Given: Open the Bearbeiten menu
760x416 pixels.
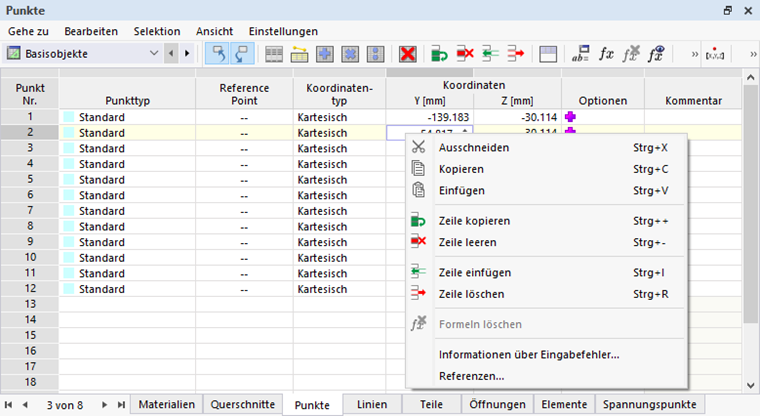Looking at the screenshot, I should [x=91, y=32].
